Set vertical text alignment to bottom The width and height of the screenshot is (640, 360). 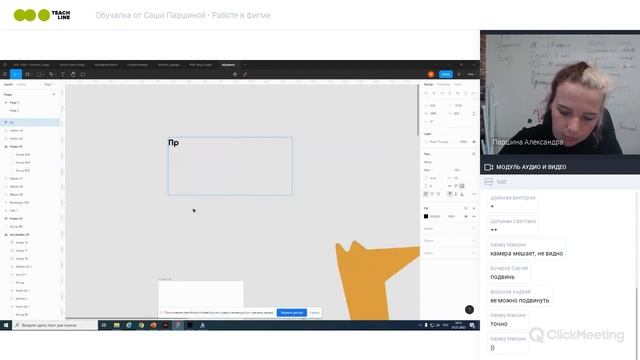click(x=462, y=194)
